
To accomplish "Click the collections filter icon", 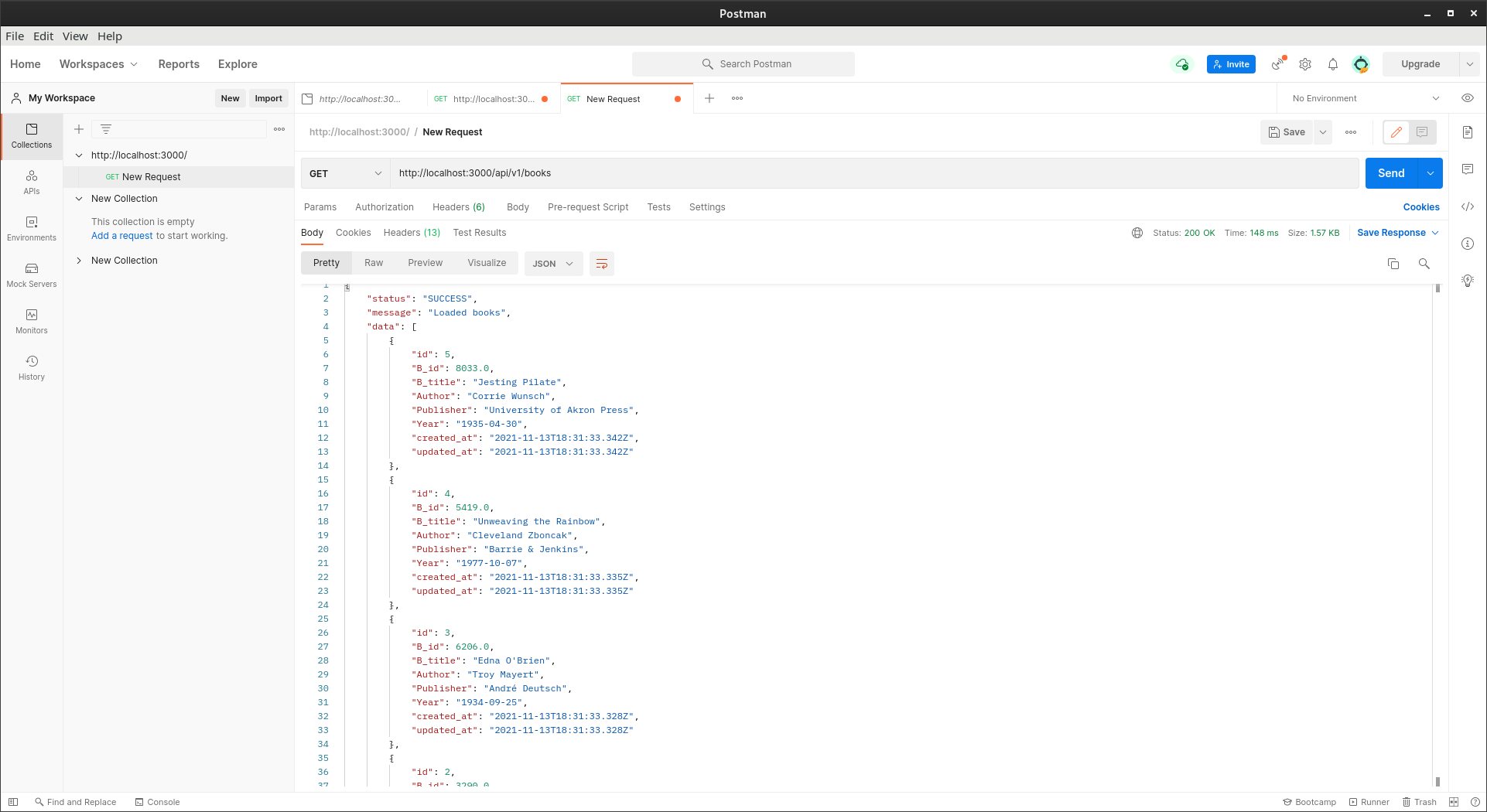I will [106, 129].
